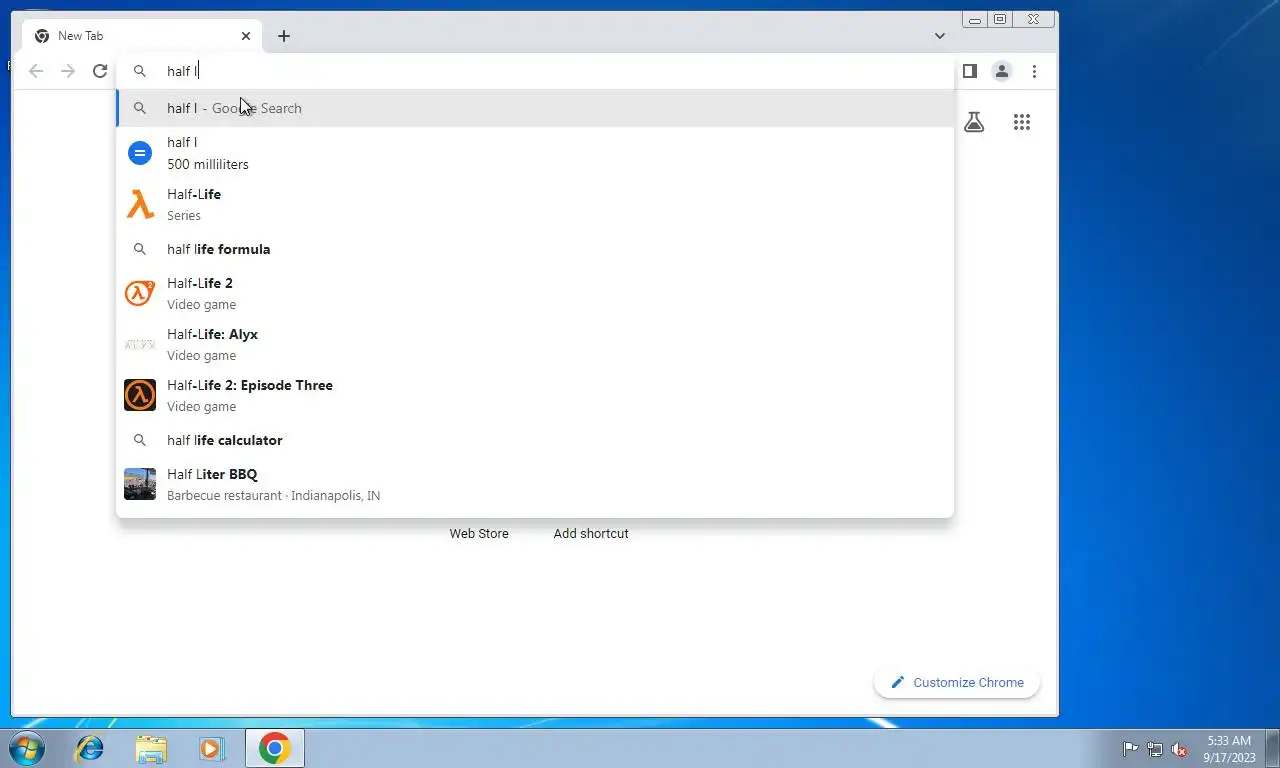Click the magnifier icon beside 'half life formula'
Screen dimensions: 1280x768
140,249
